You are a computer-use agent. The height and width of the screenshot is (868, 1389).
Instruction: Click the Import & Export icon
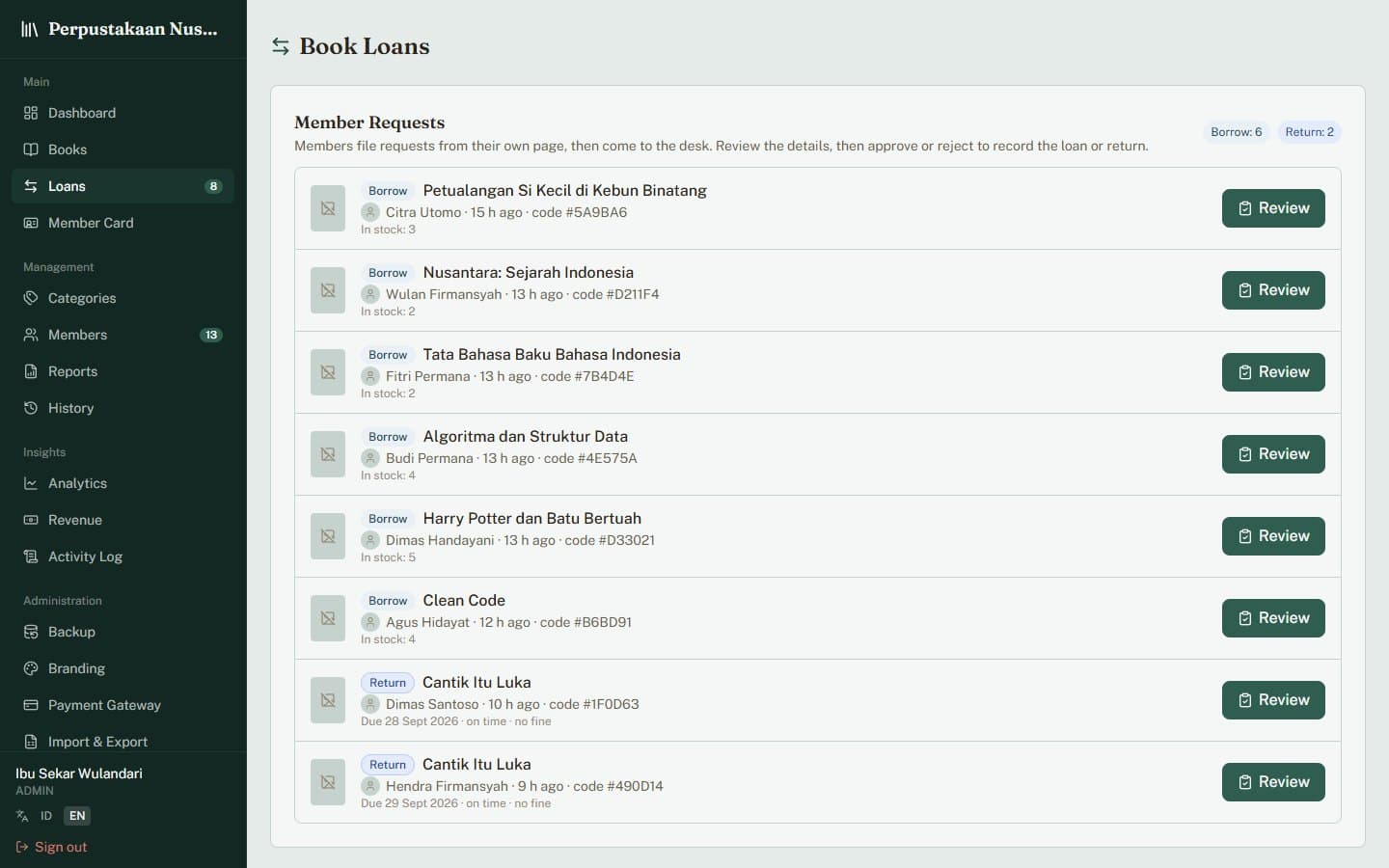click(x=31, y=742)
